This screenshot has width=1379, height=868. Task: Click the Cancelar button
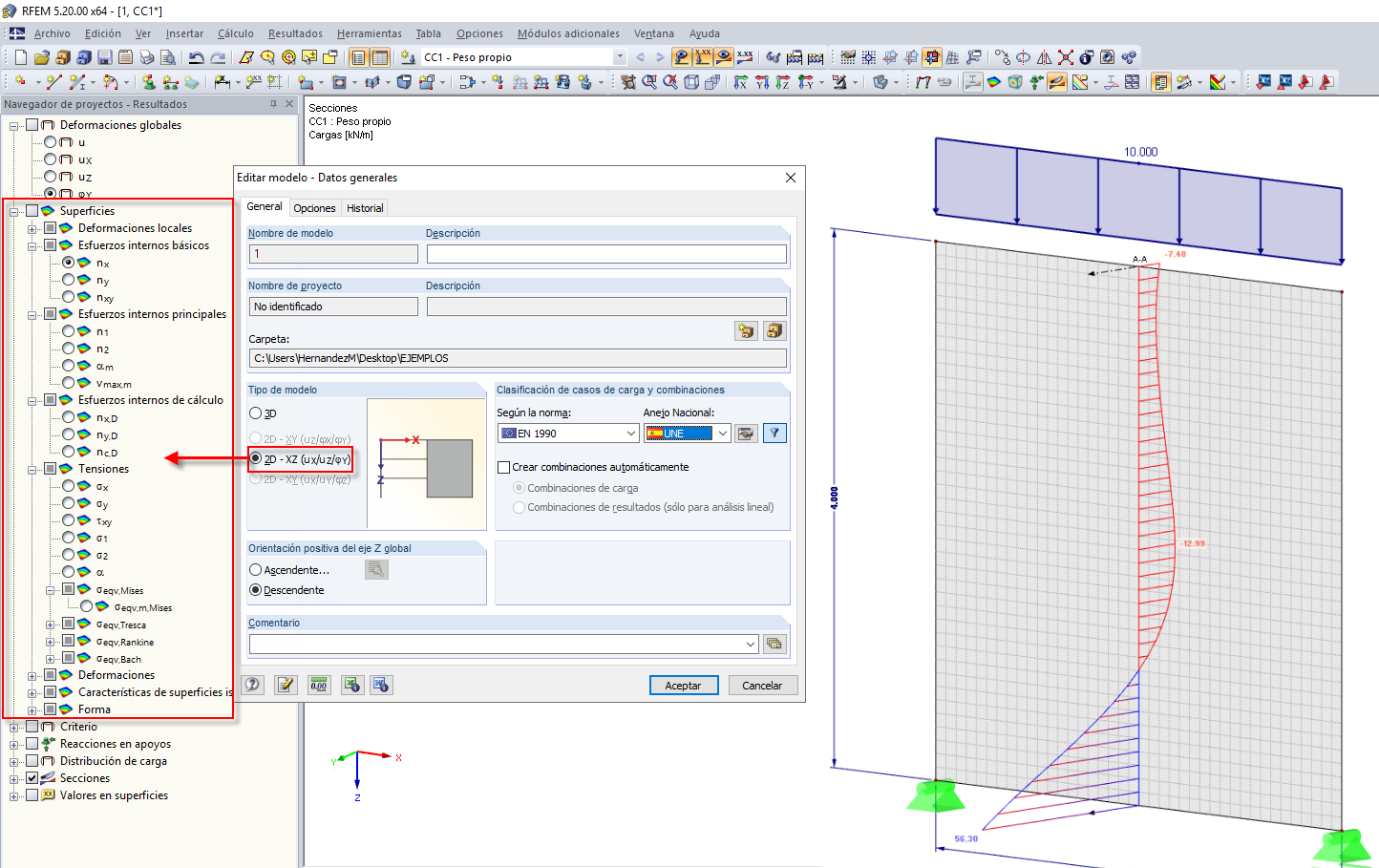[x=763, y=686]
